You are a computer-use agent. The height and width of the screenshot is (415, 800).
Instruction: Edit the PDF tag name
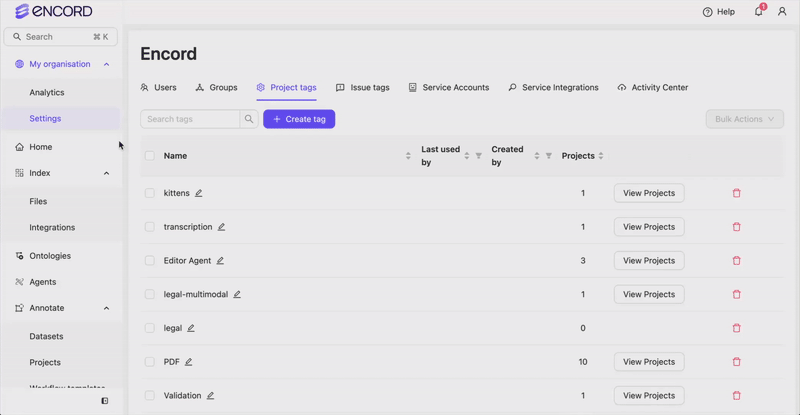click(x=188, y=361)
